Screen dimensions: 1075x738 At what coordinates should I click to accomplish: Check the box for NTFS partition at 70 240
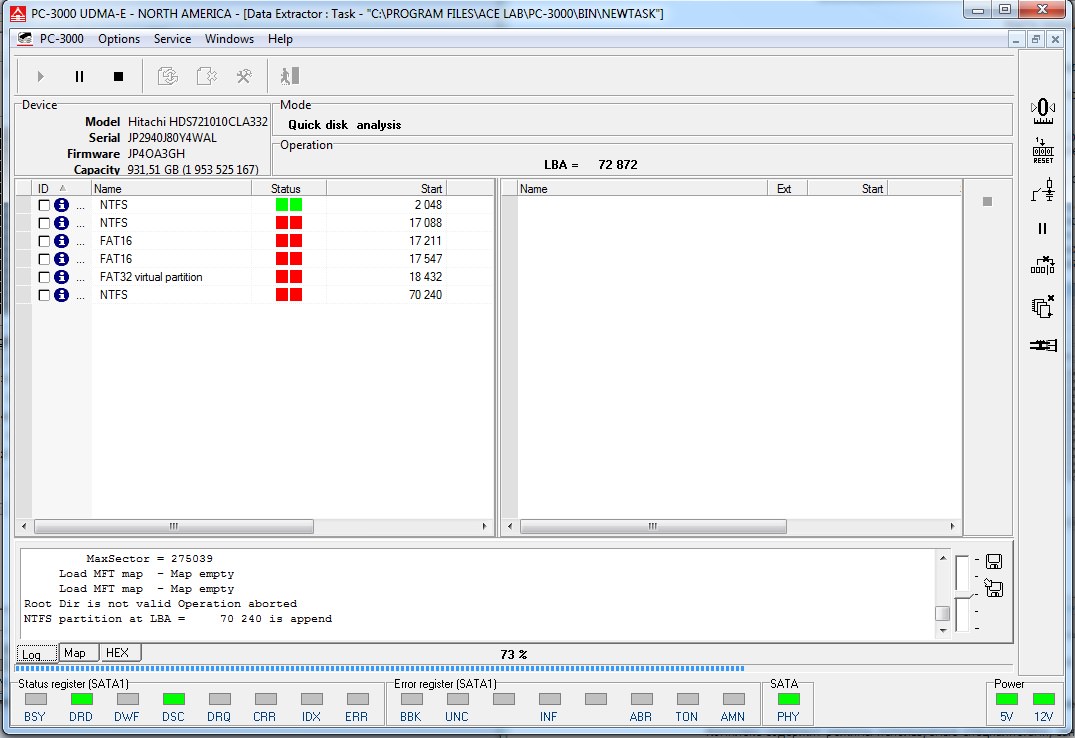tap(44, 295)
